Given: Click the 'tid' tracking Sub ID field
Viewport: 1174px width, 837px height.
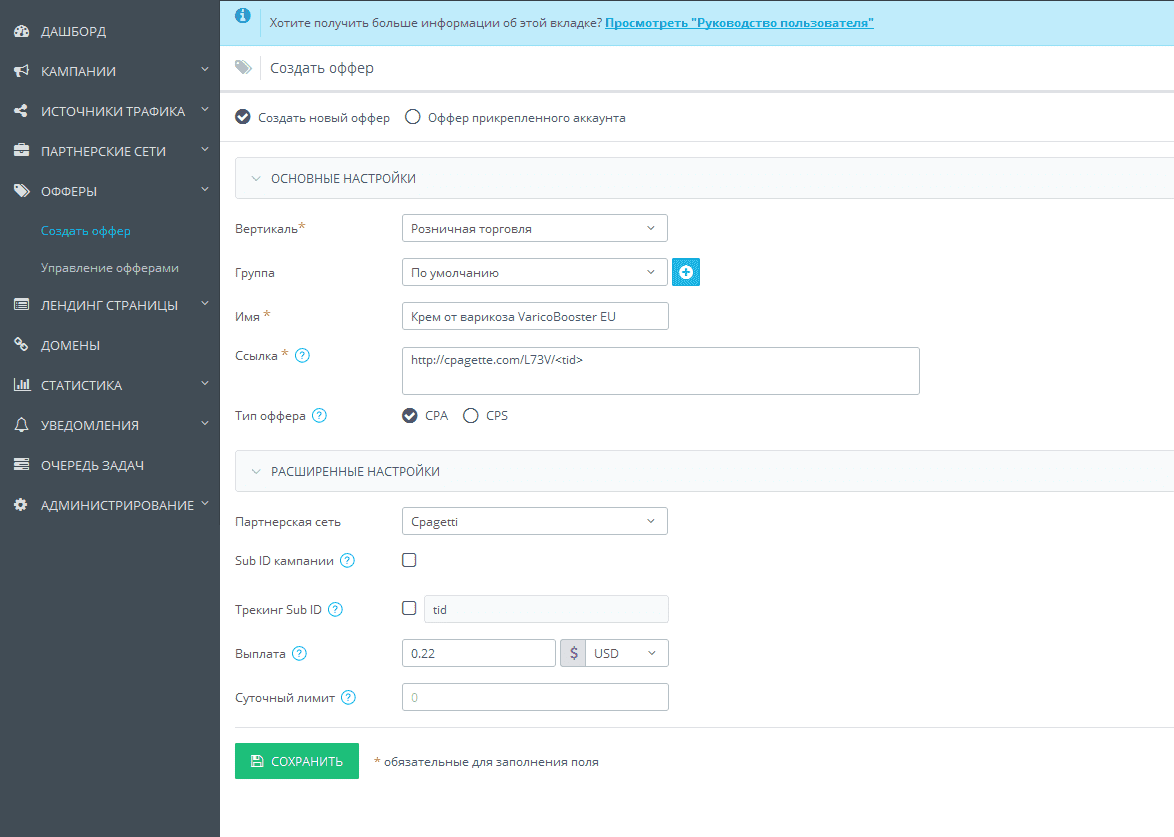Looking at the screenshot, I should (x=547, y=609).
